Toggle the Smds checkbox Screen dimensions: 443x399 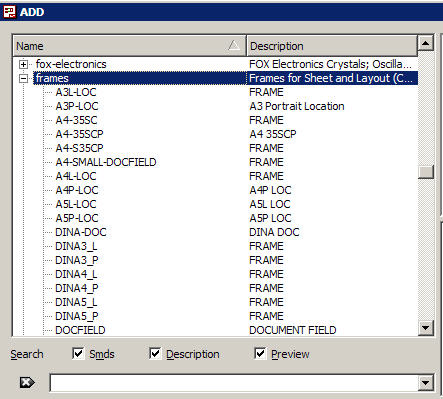pos(78,354)
